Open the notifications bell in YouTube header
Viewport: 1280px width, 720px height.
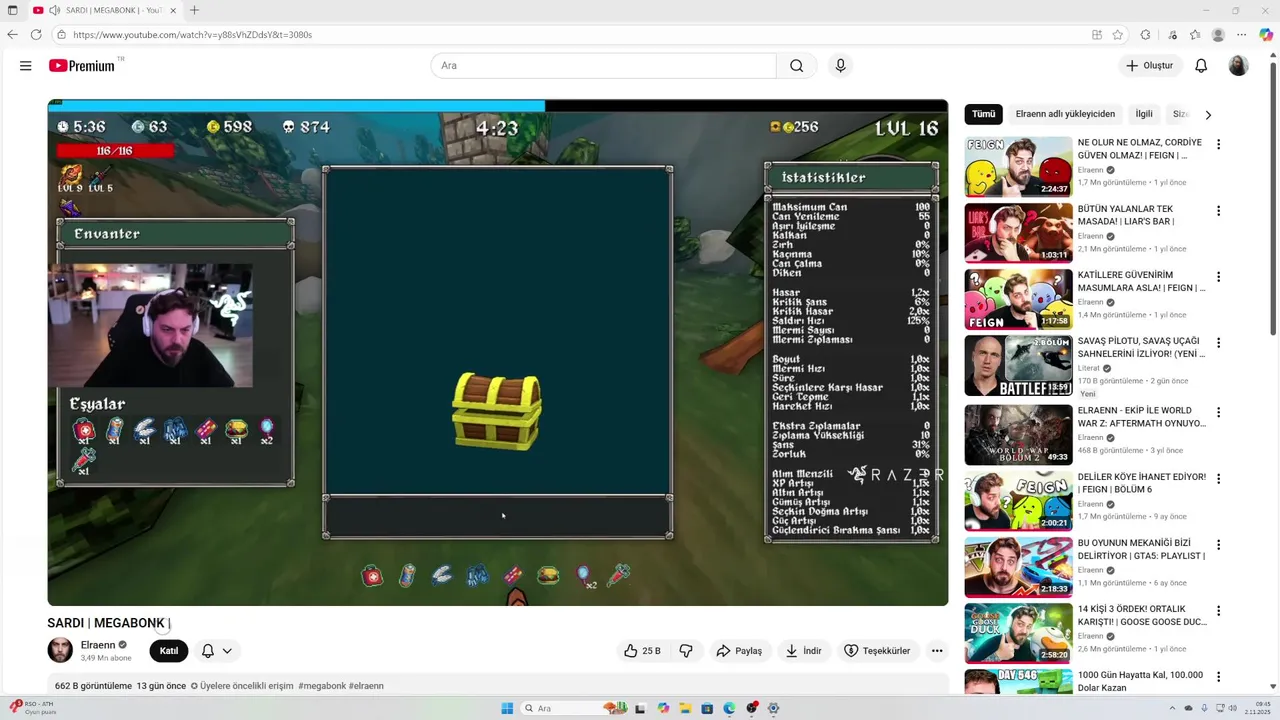[1201, 66]
